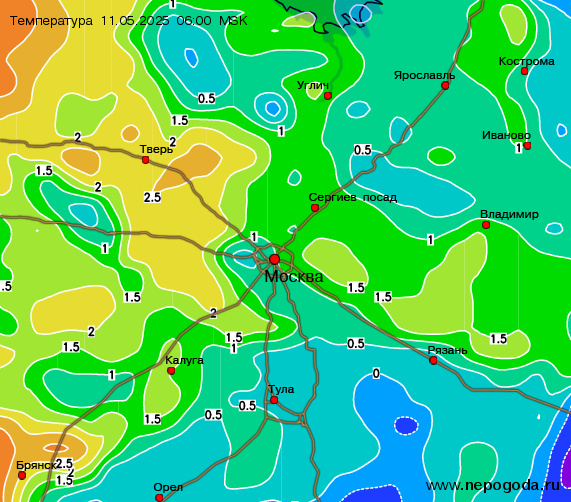Image resolution: width=571 pixels, height=502 pixels.
Task: Click the Калуга red marker dot
Action: click(x=171, y=371)
